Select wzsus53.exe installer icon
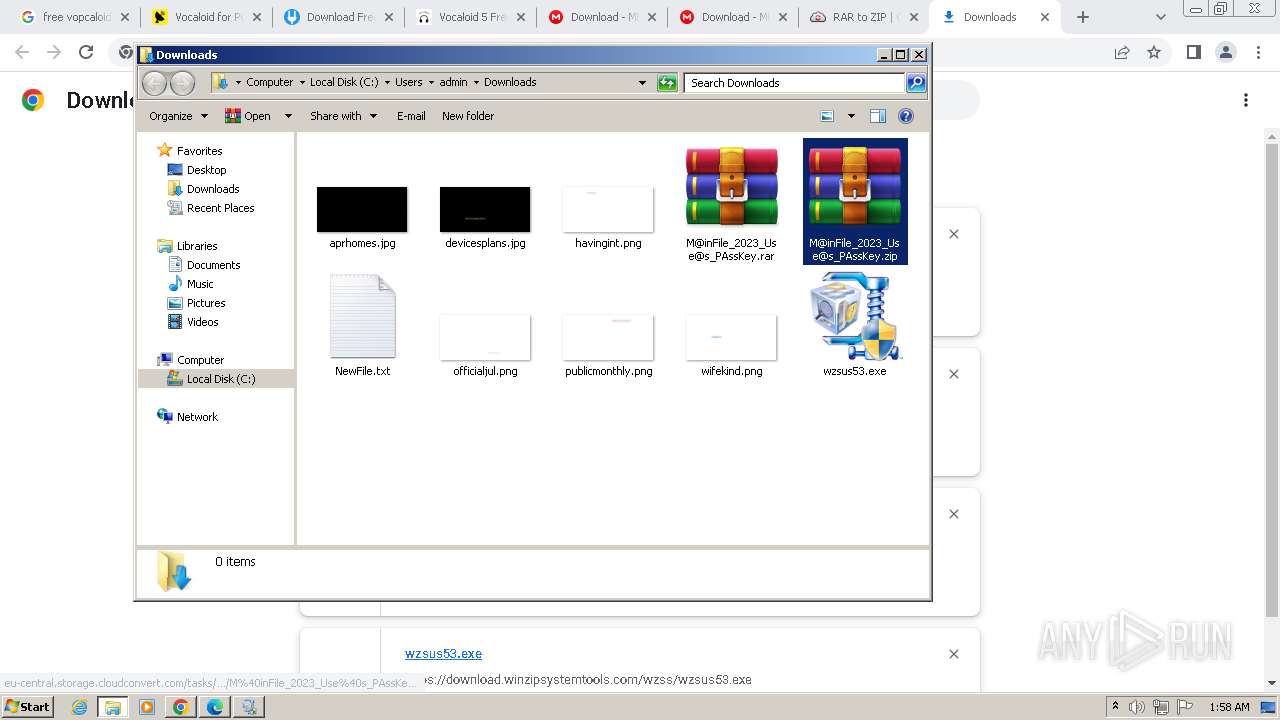1280x720 pixels. pos(855,317)
